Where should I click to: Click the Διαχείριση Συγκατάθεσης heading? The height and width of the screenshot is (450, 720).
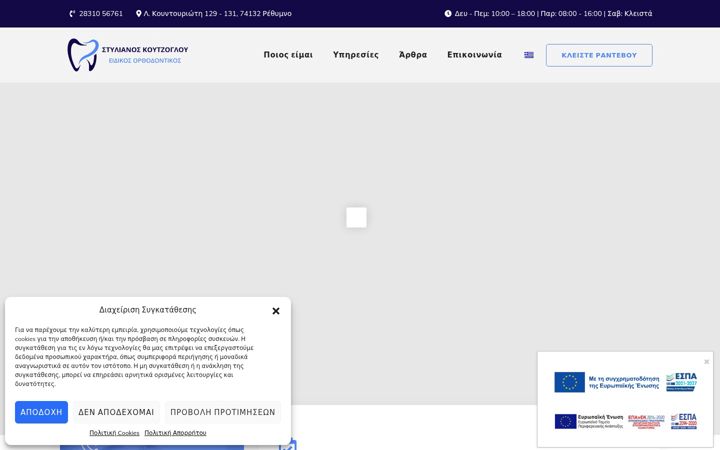(148, 309)
